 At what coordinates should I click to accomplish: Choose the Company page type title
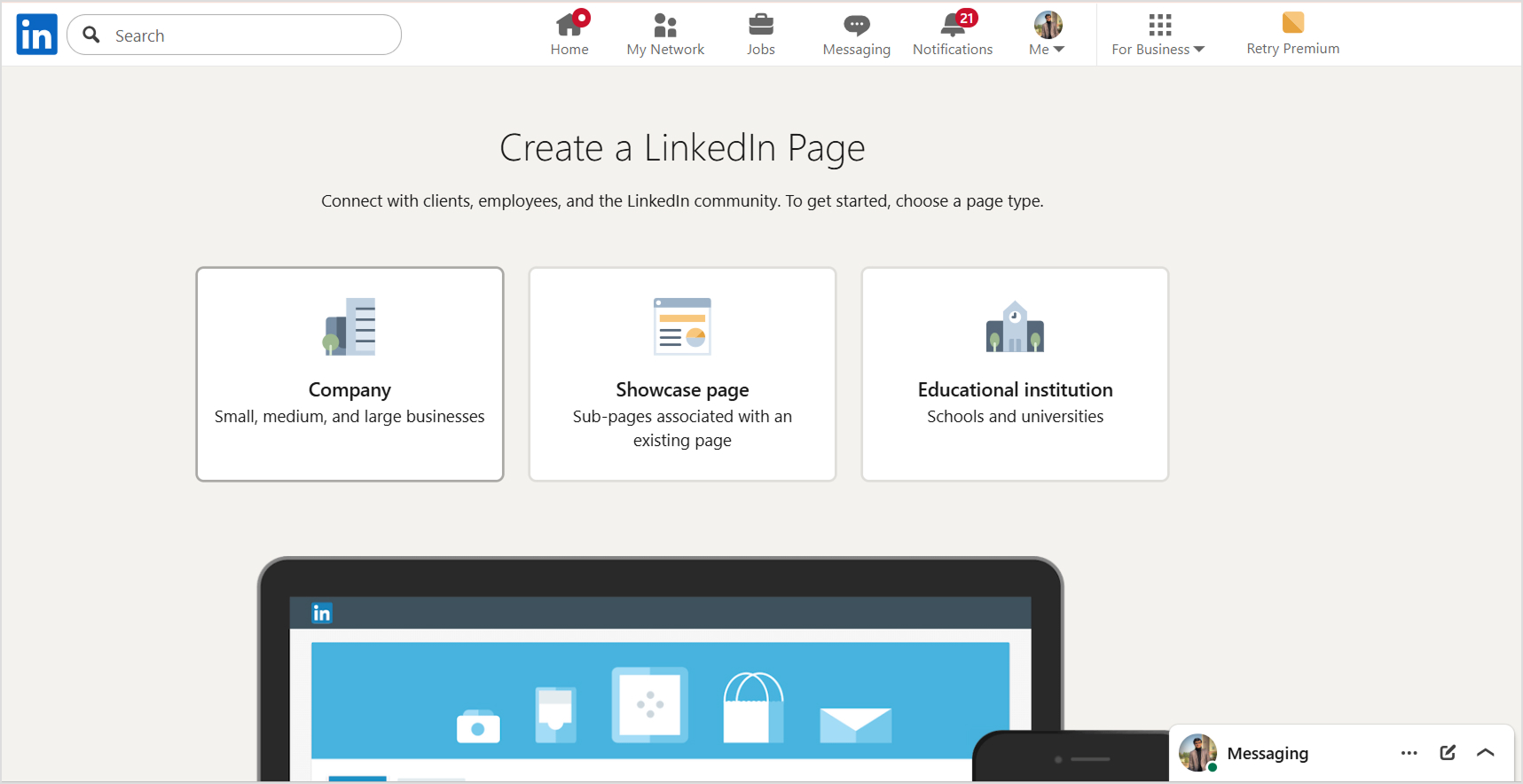(x=349, y=389)
